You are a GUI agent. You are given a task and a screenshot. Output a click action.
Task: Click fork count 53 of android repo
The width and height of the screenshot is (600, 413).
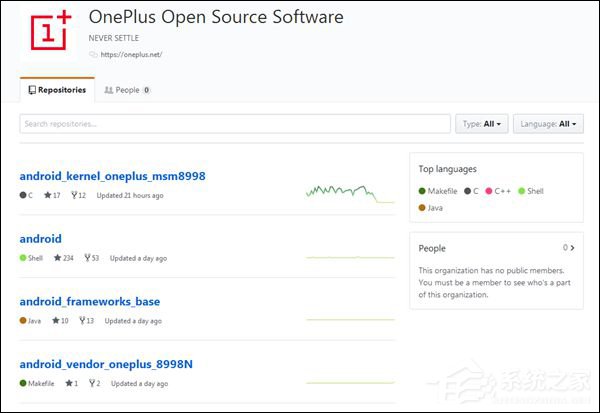[x=92, y=258]
